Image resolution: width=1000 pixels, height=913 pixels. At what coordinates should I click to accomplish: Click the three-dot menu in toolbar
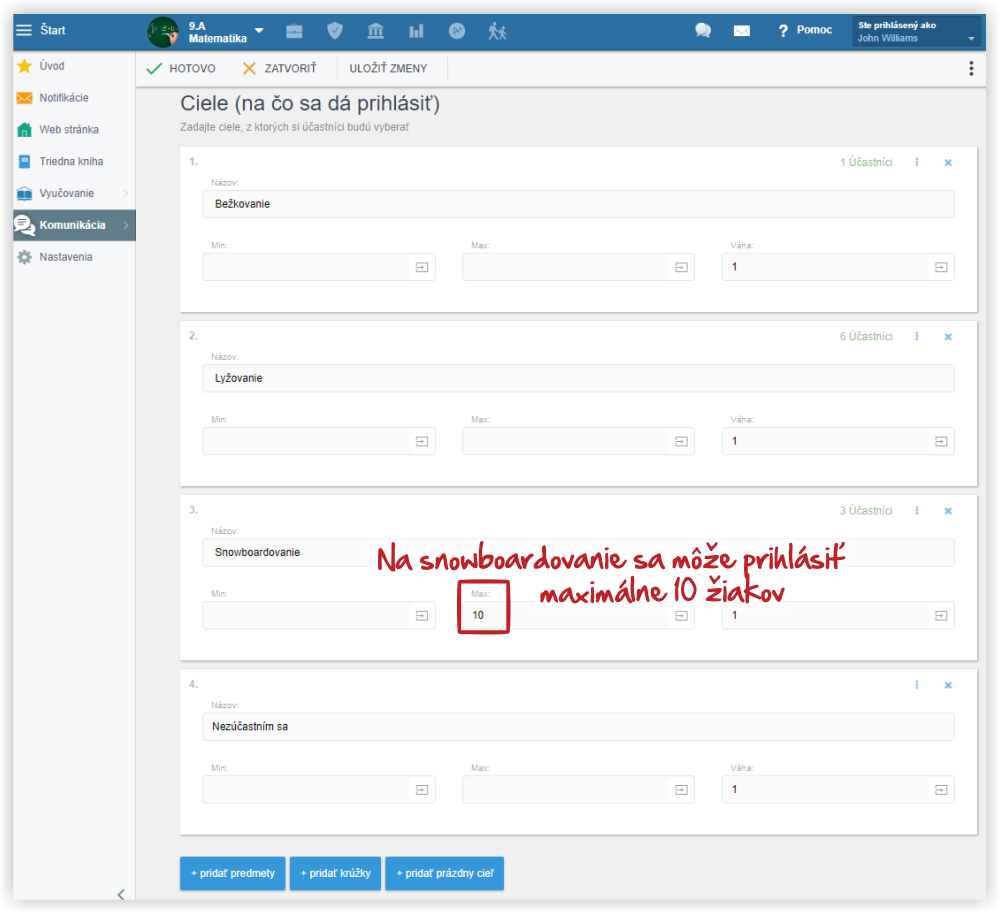point(970,68)
